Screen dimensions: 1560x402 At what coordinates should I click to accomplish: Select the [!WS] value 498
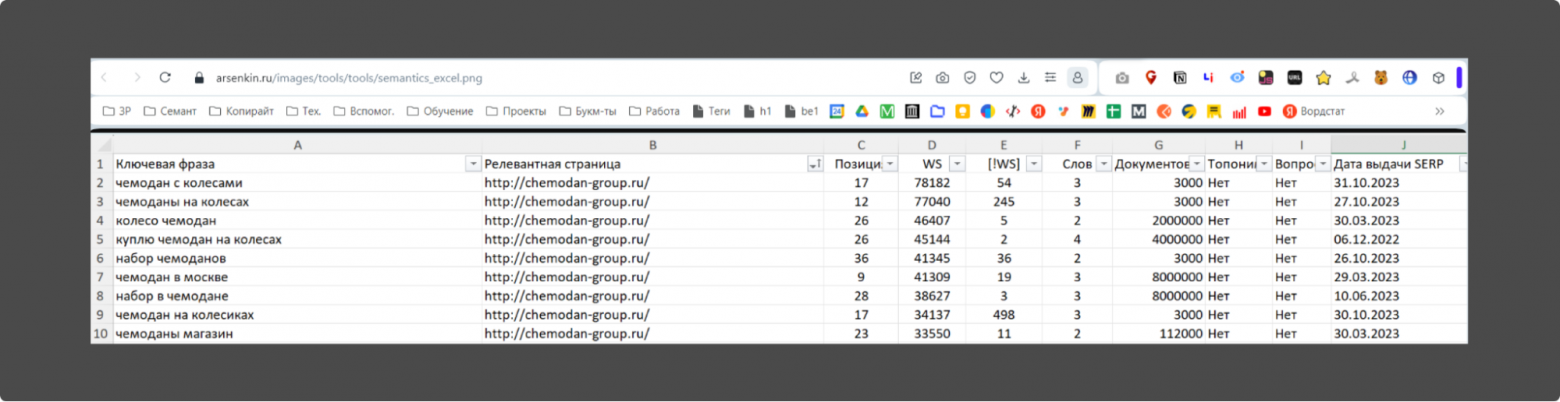pyautogui.click(x=1005, y=315)
